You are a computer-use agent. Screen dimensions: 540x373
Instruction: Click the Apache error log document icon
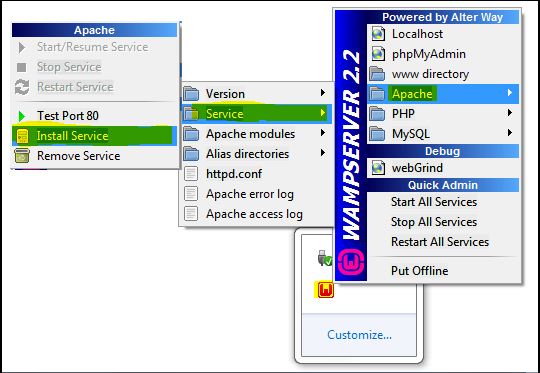[191, 194]
